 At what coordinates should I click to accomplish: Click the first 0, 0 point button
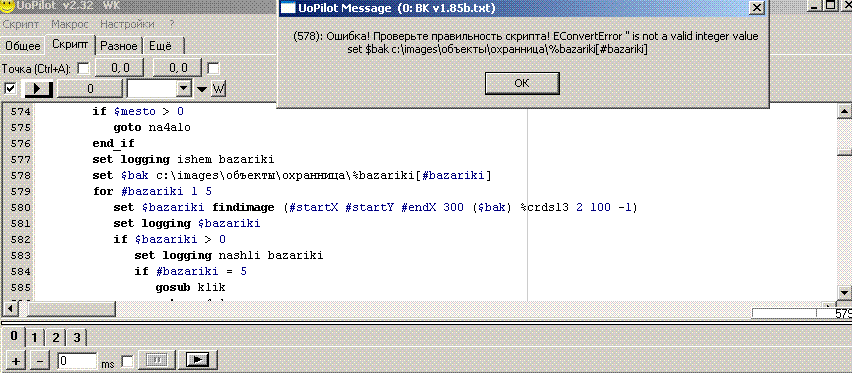[x=120, y=69]
